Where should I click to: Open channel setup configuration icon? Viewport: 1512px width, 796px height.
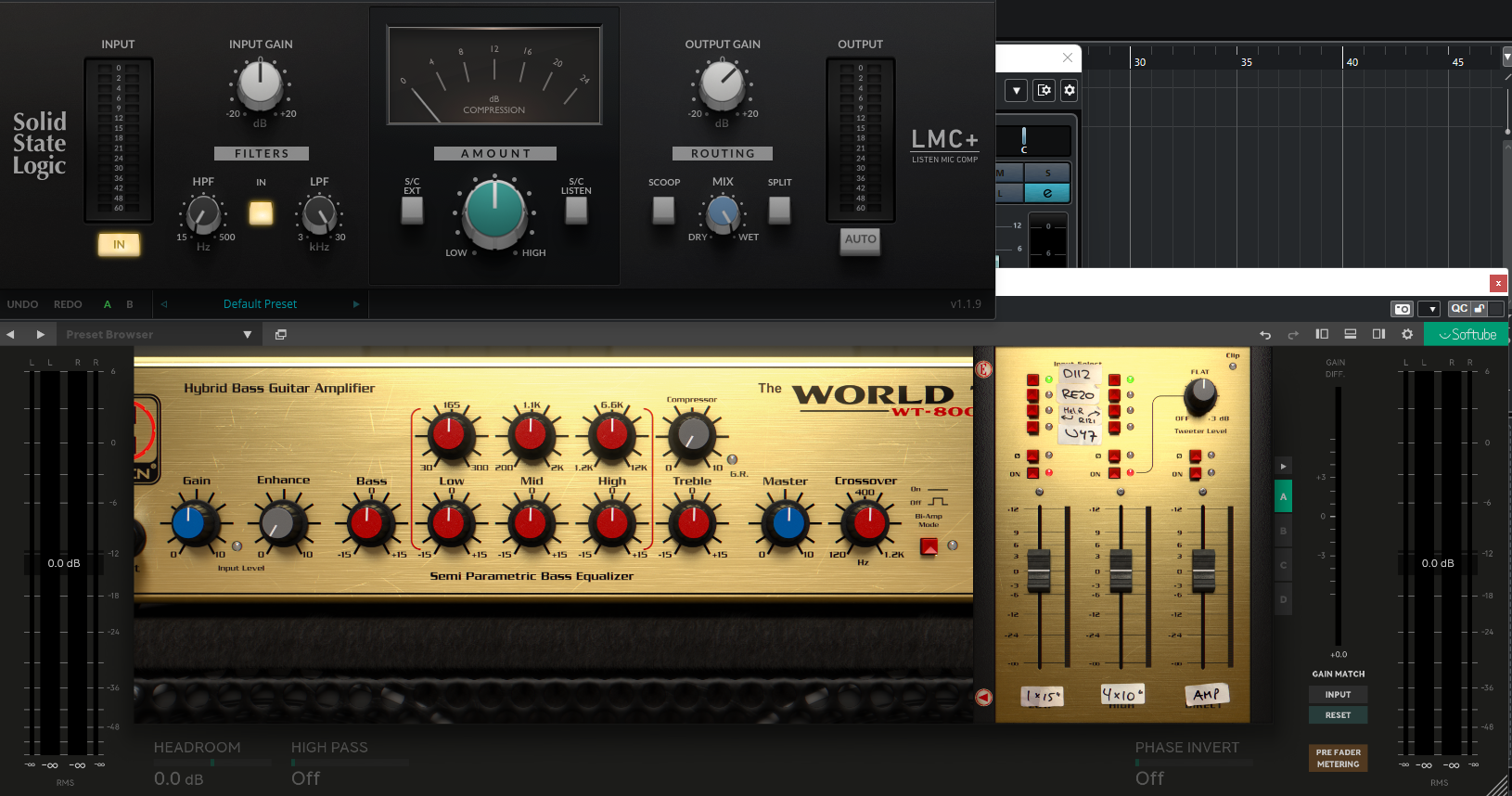pyautogui.click(x=1044, y=90)
